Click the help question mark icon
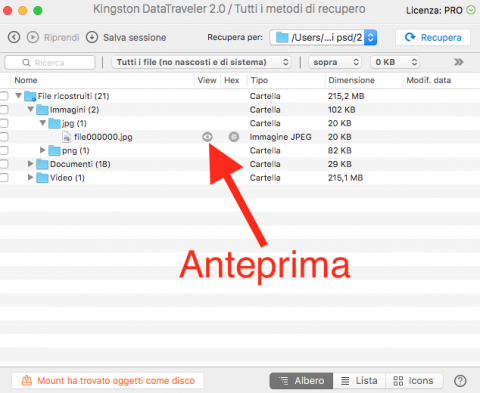This screenshot has width=480, height=393. 460,381
